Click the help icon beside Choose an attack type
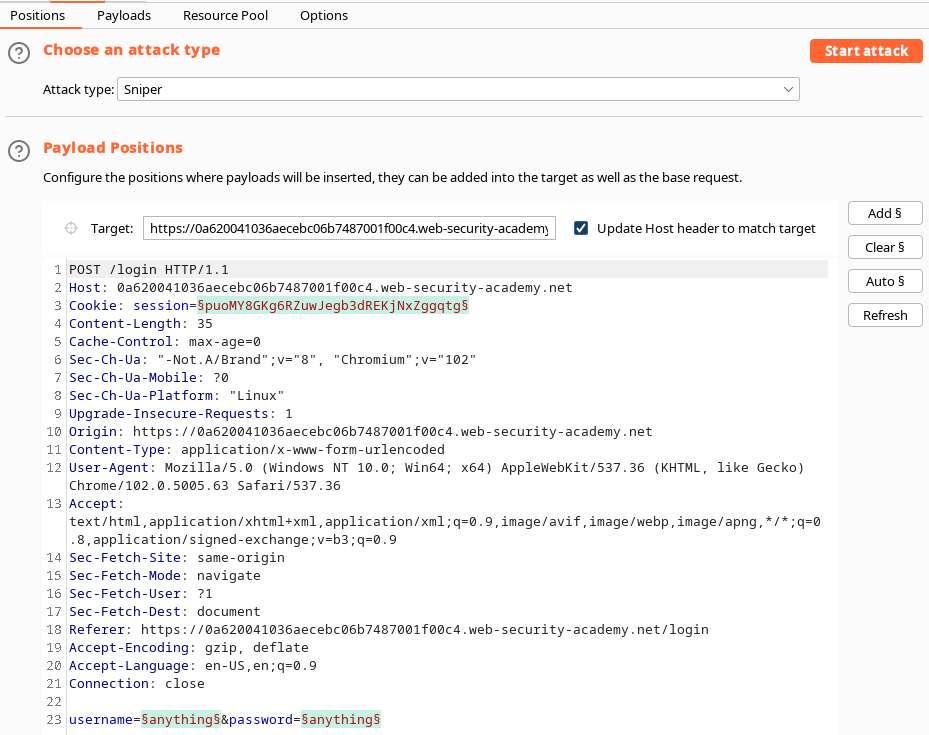The height and width of the screenshot is (735, 929). 18,50
